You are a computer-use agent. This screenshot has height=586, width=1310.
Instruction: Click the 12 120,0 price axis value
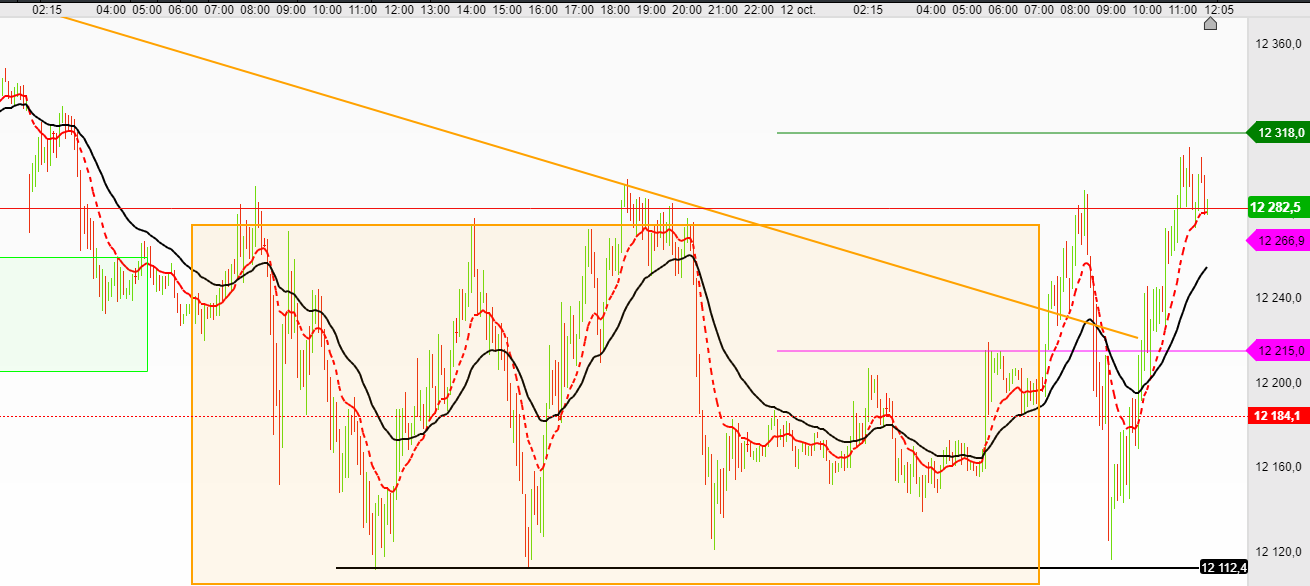point(1279,551)
